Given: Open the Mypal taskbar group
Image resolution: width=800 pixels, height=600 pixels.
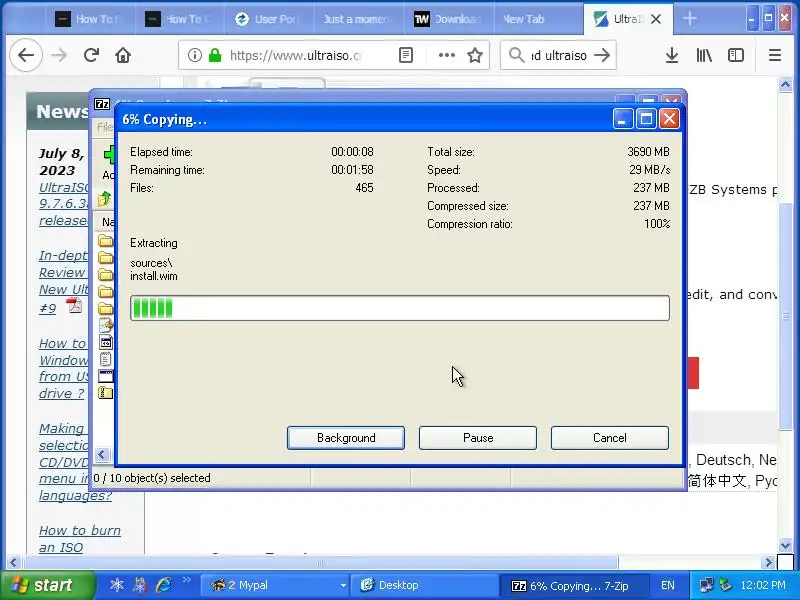Looking at the screenshot, I should point(274,585).
